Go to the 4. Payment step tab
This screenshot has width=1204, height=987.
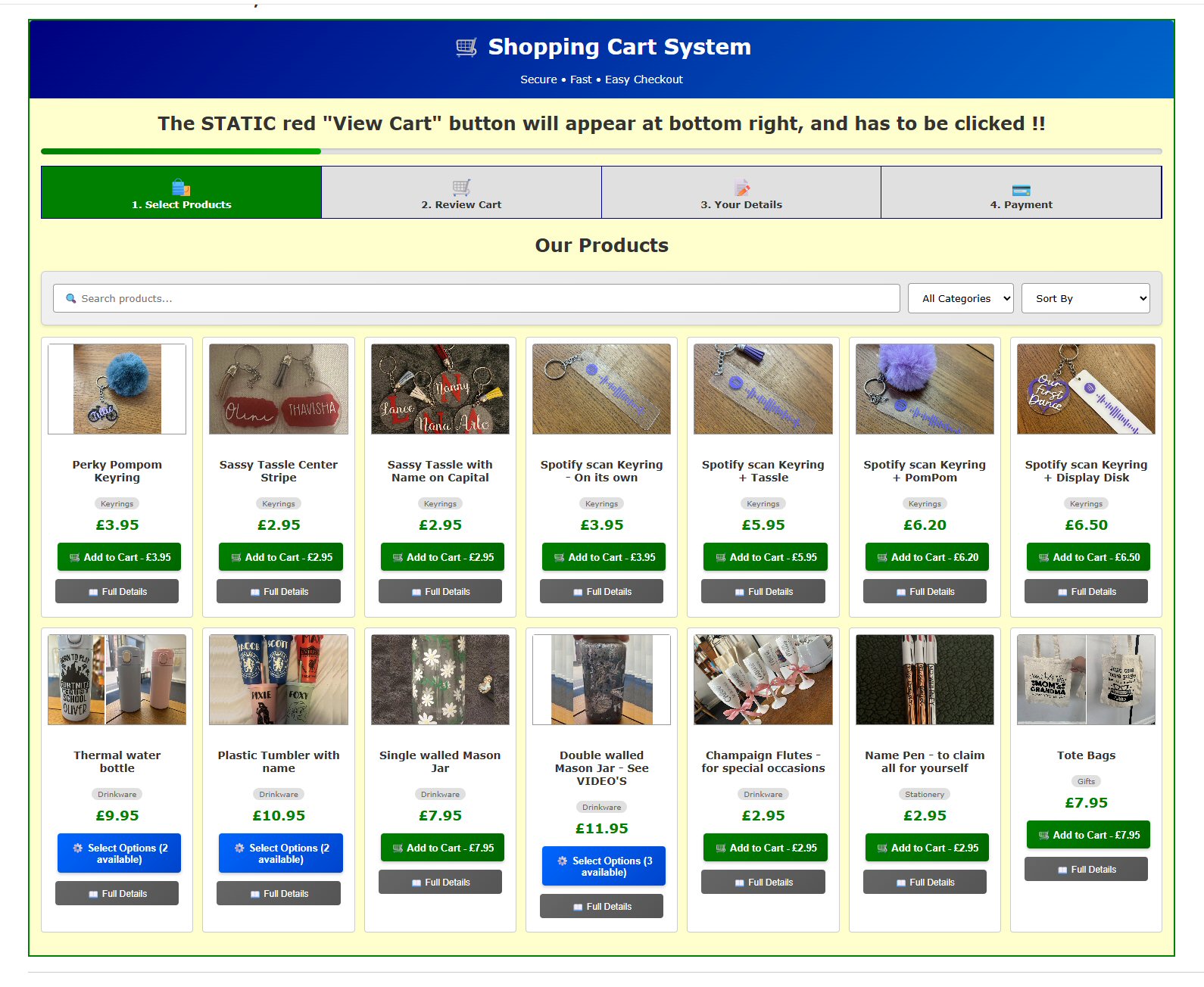(1021, 193)
